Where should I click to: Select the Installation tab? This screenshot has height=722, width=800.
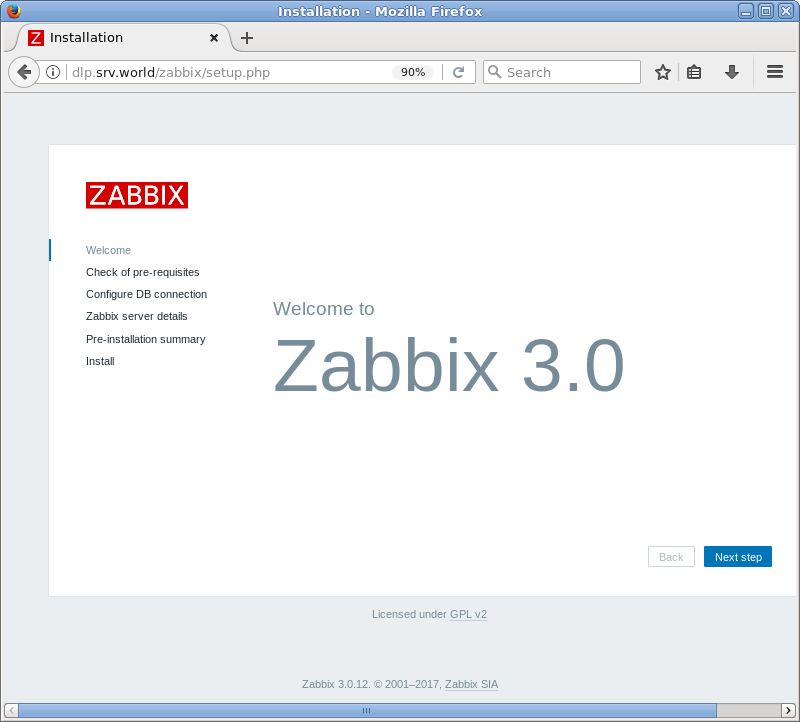click(x=123, y=38)
